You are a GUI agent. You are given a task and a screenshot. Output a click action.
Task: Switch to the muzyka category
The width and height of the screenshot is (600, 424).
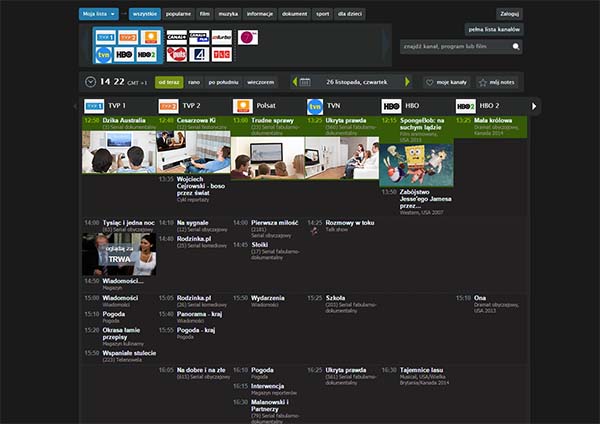tap(228, 14)
